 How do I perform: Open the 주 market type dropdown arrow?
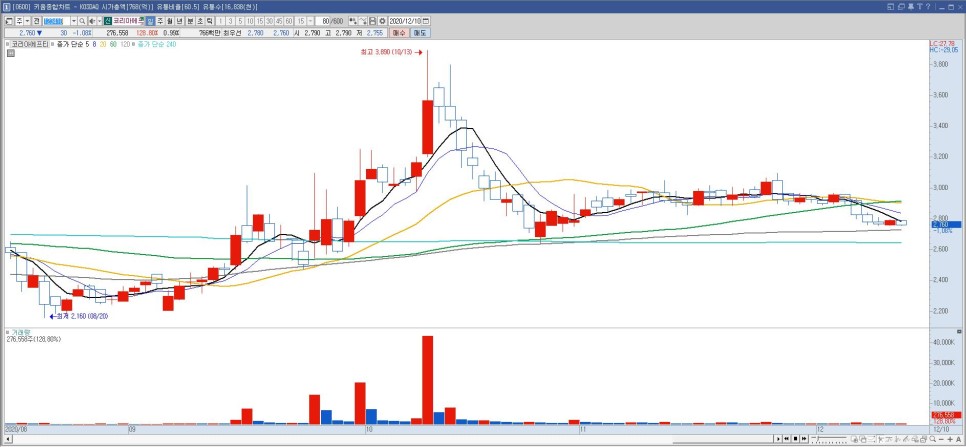click(28, 21)
